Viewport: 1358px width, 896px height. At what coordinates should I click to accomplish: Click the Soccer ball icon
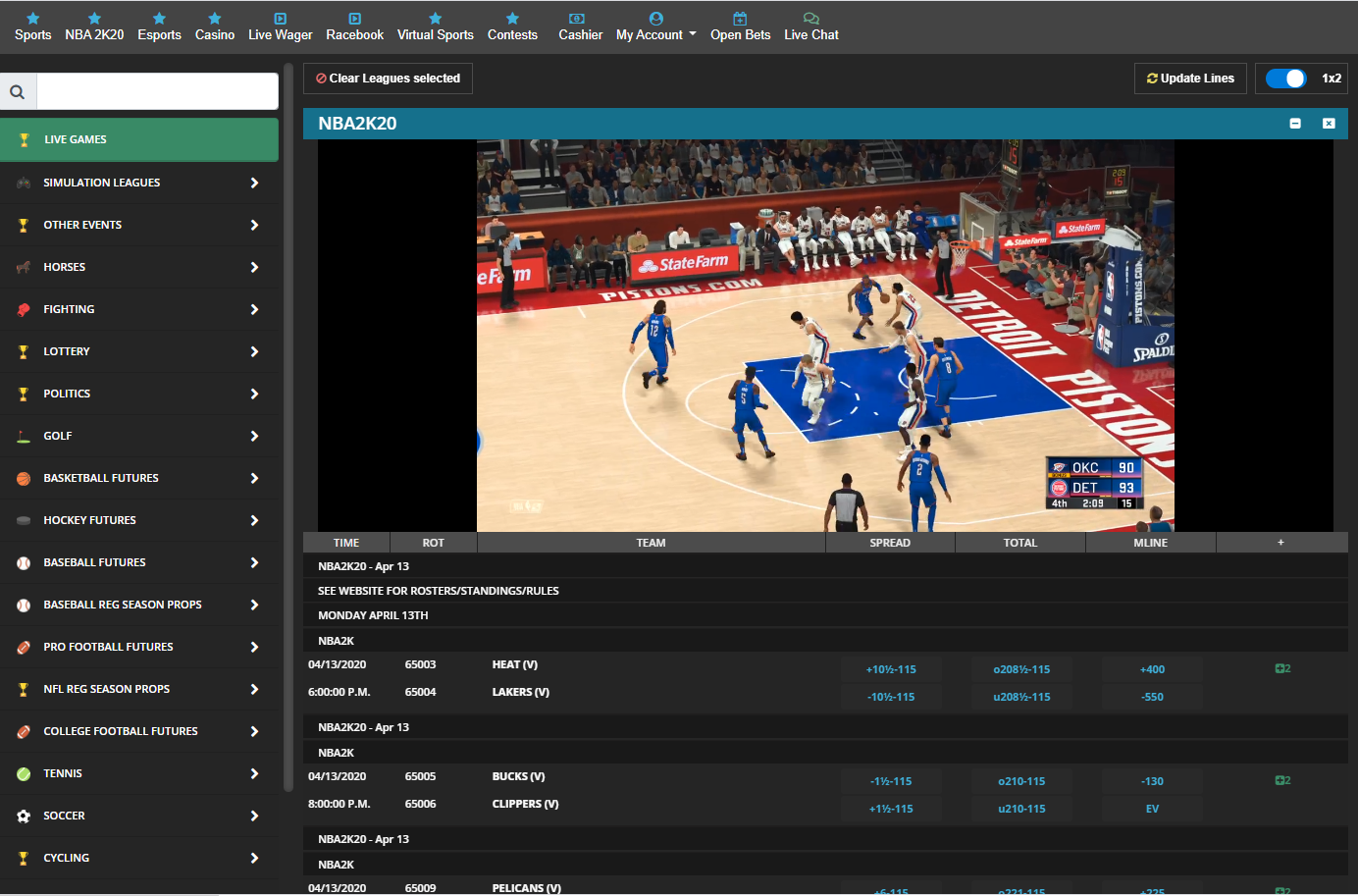pos(24,816)
